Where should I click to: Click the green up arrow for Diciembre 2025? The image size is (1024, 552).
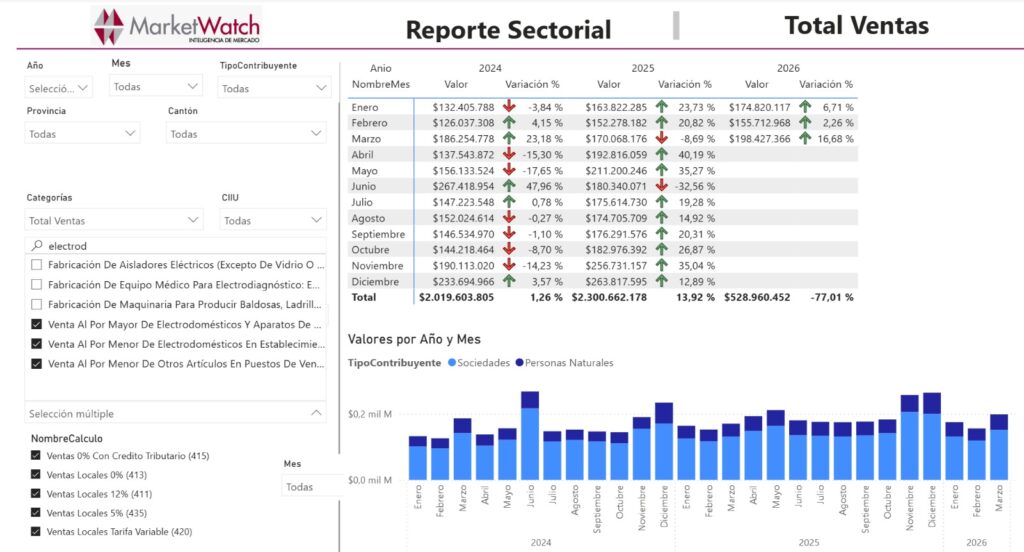(662, 282)
